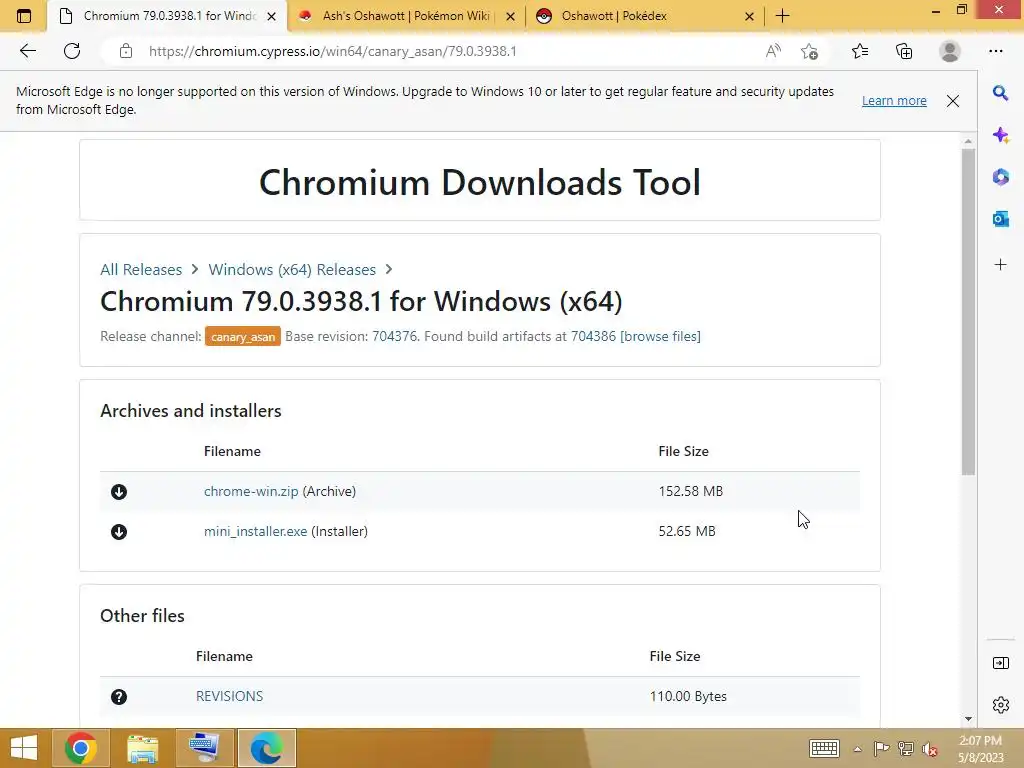Open the computer icon in taskbar
This screenshot has height=768, width=1024.
pyautogui.click(x=204, y=748)
